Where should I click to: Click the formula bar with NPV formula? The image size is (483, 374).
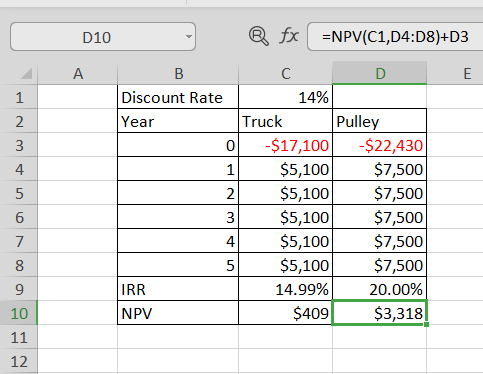(x=395, y=37)
